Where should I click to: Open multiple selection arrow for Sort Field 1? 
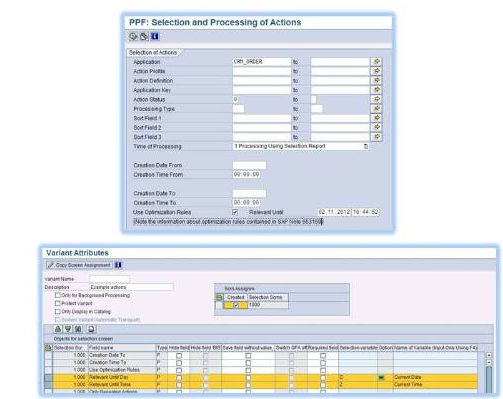(377, 118)
